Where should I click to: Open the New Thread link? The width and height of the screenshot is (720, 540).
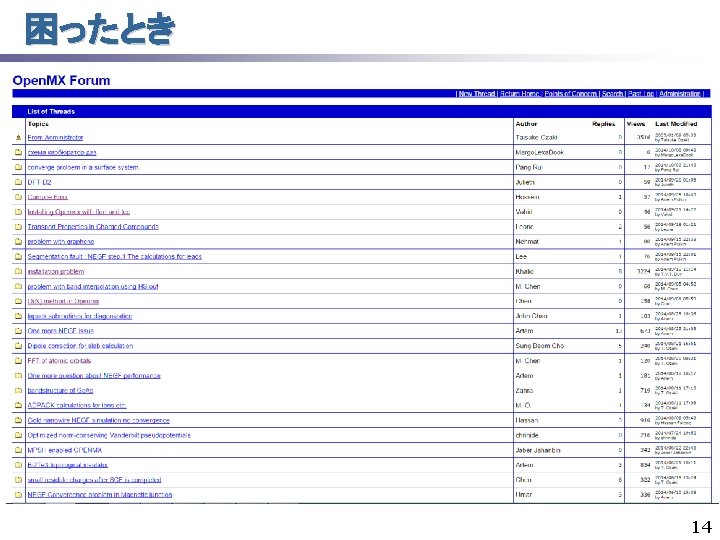point(477,94)
